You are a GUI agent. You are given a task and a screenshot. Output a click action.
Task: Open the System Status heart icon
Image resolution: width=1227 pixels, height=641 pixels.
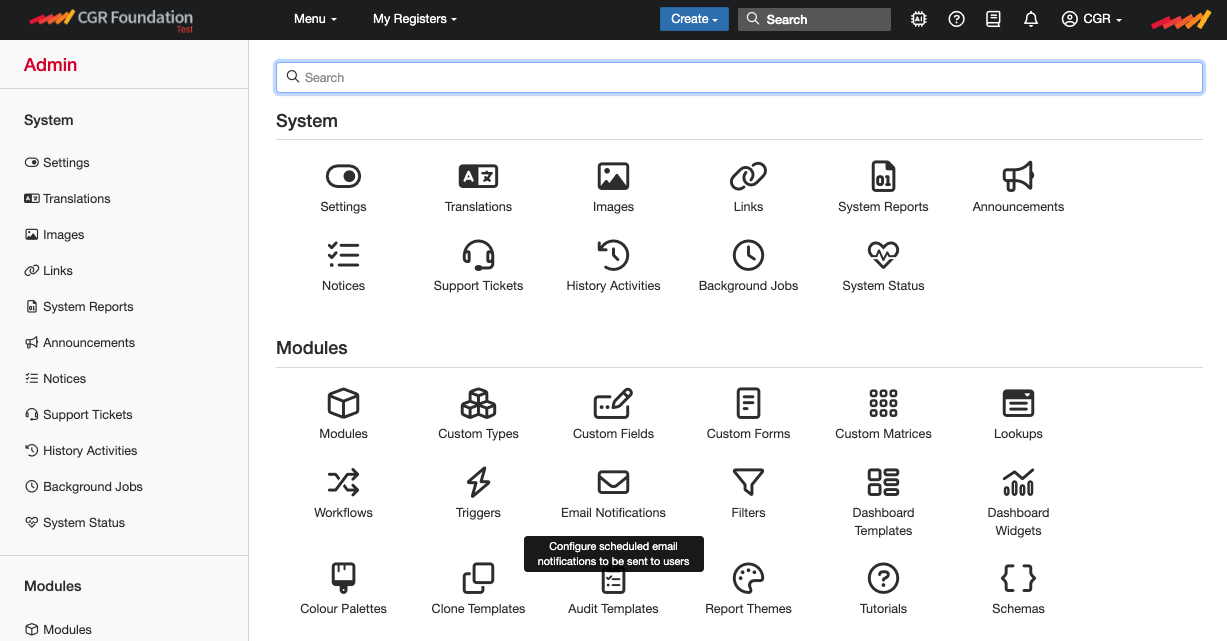point(883,254)
